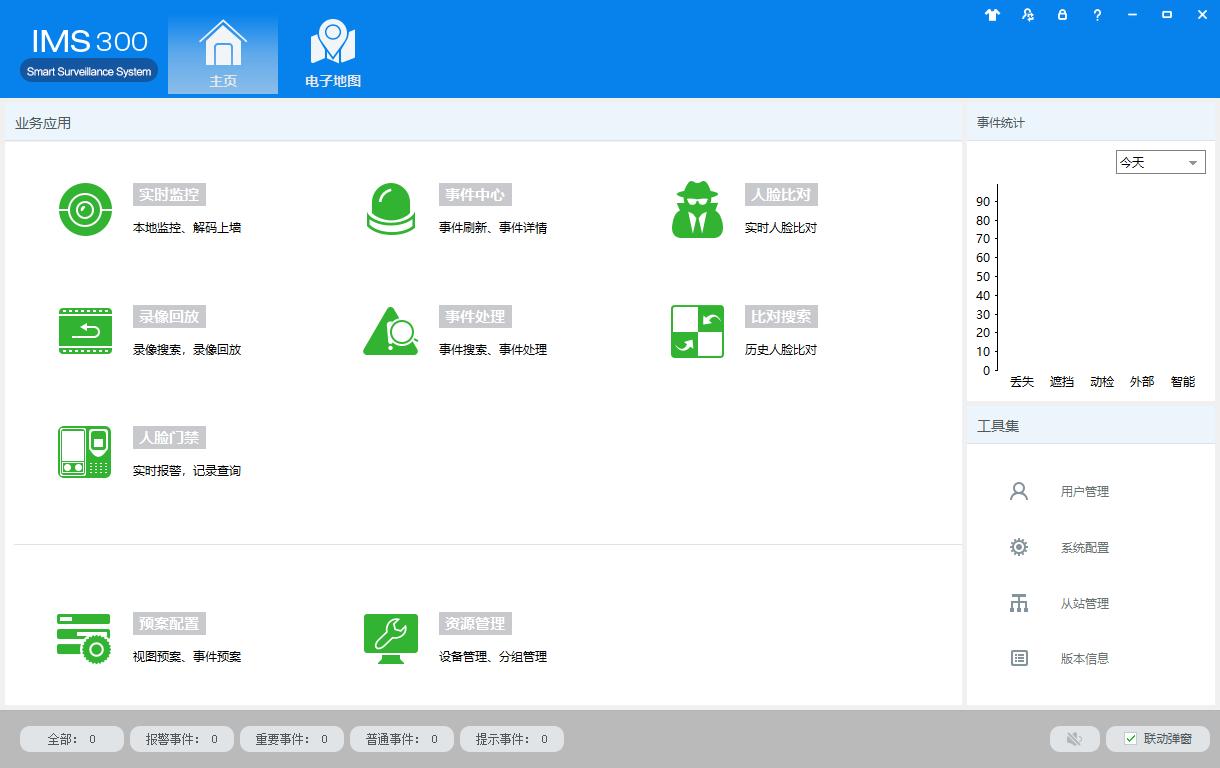The image size is (1220, 768).
Task: Open the skin theme shirt icon menu
Action: tap(992, 15)
